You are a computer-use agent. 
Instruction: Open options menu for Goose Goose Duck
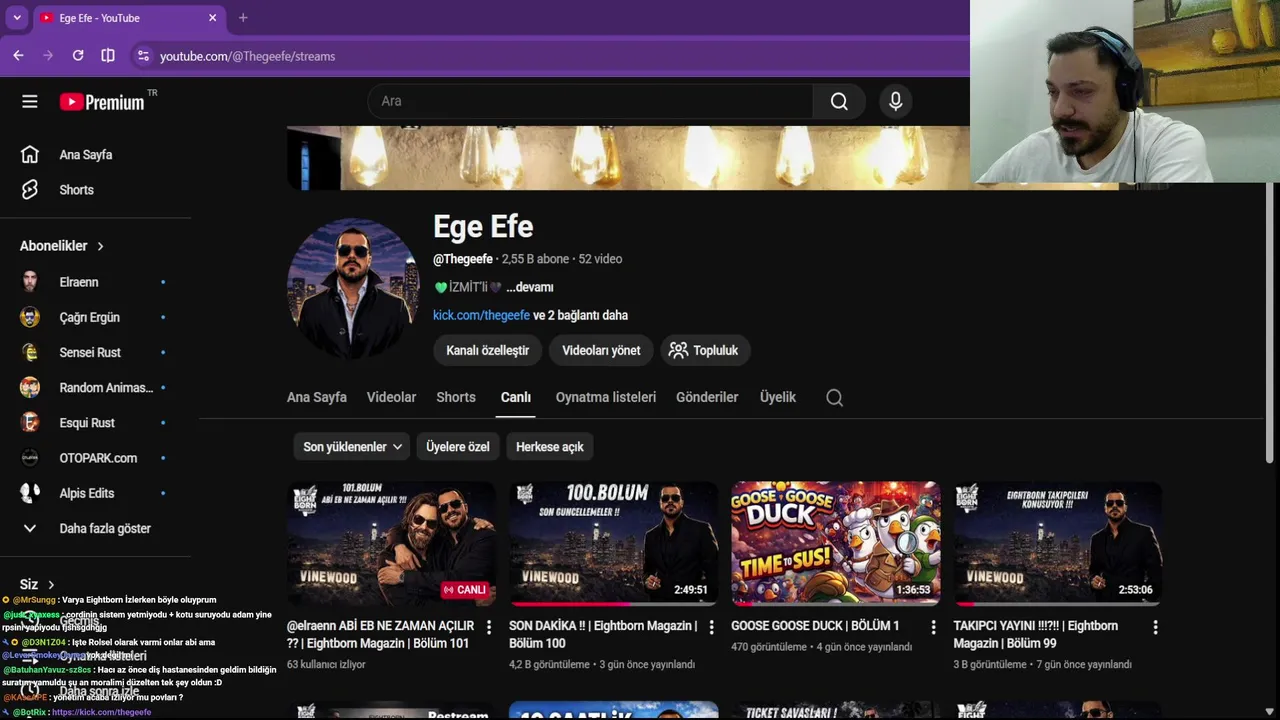pyautogui.click(x=933, y=627)
